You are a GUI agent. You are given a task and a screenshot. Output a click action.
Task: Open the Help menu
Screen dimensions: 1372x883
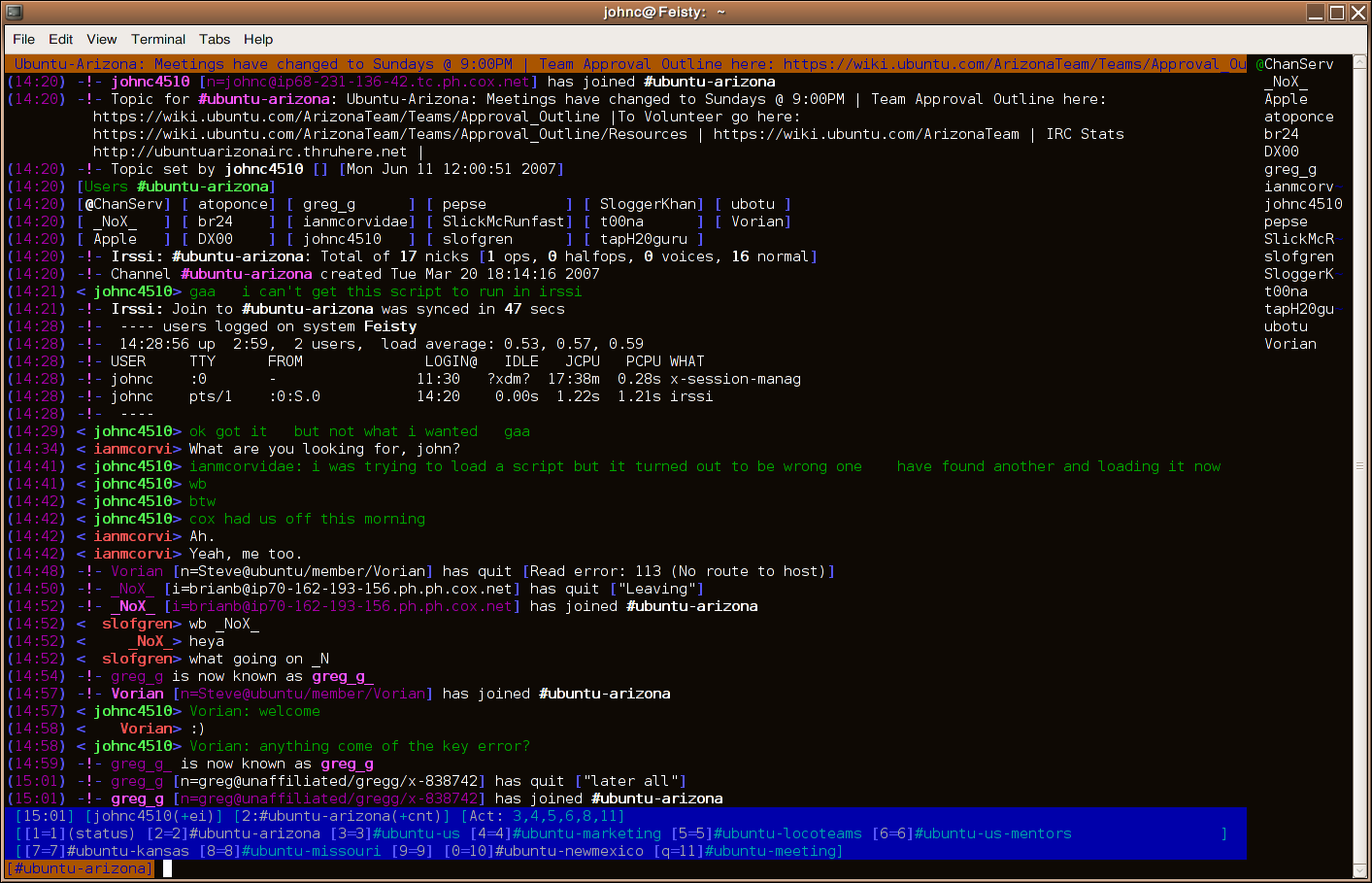click(258, 39)
